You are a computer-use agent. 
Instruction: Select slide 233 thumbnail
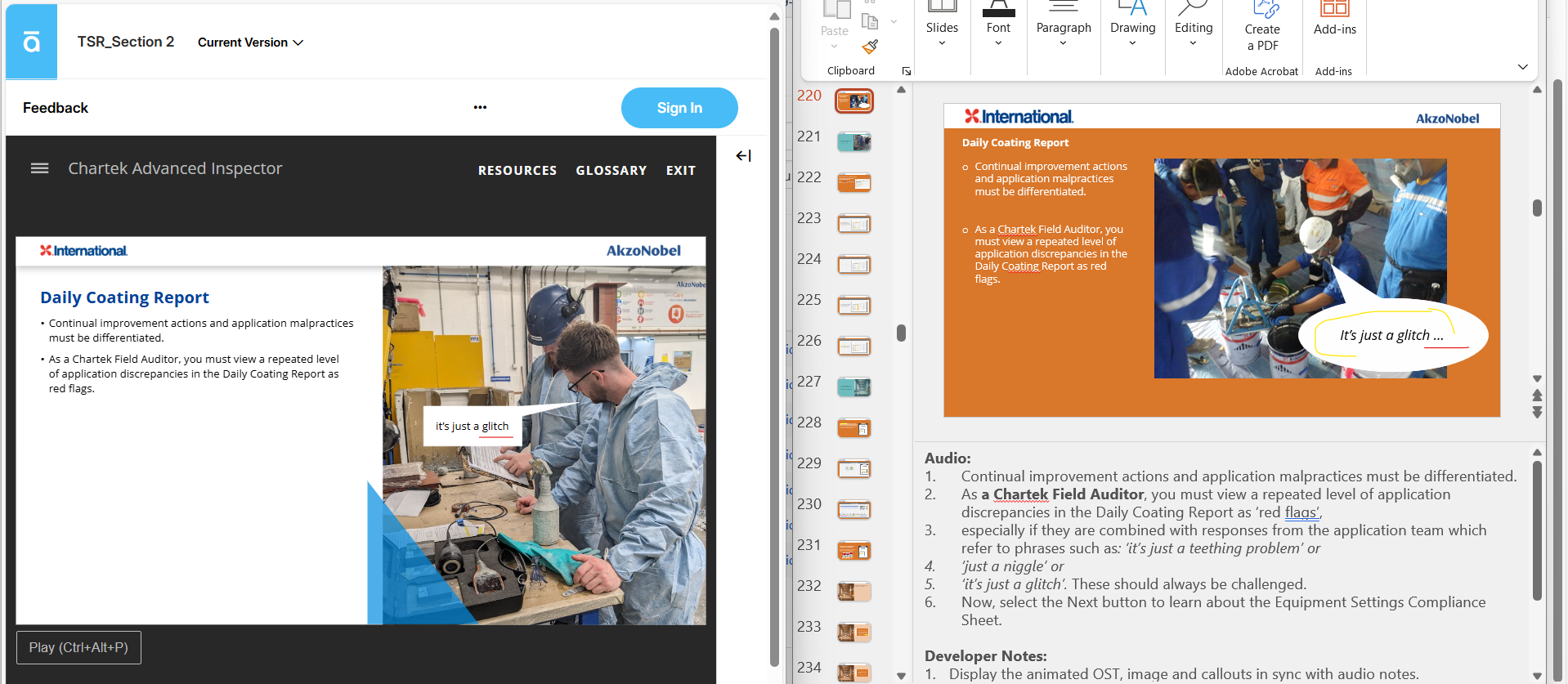[x=853, y=633]
